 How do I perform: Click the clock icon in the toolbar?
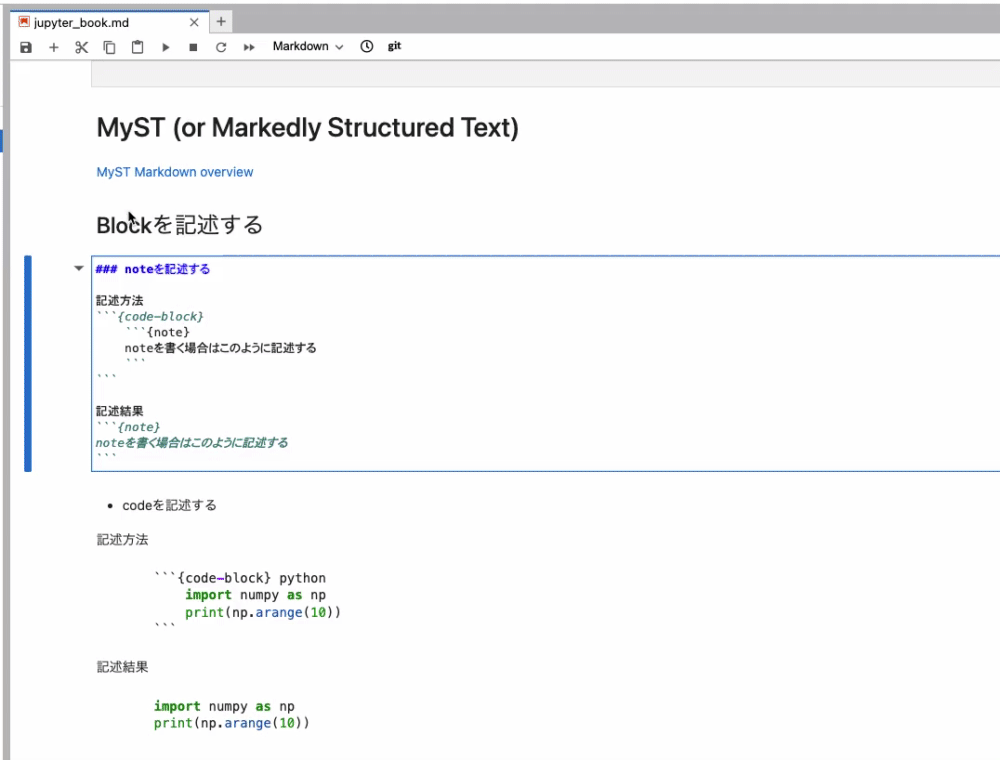point(367,47)
